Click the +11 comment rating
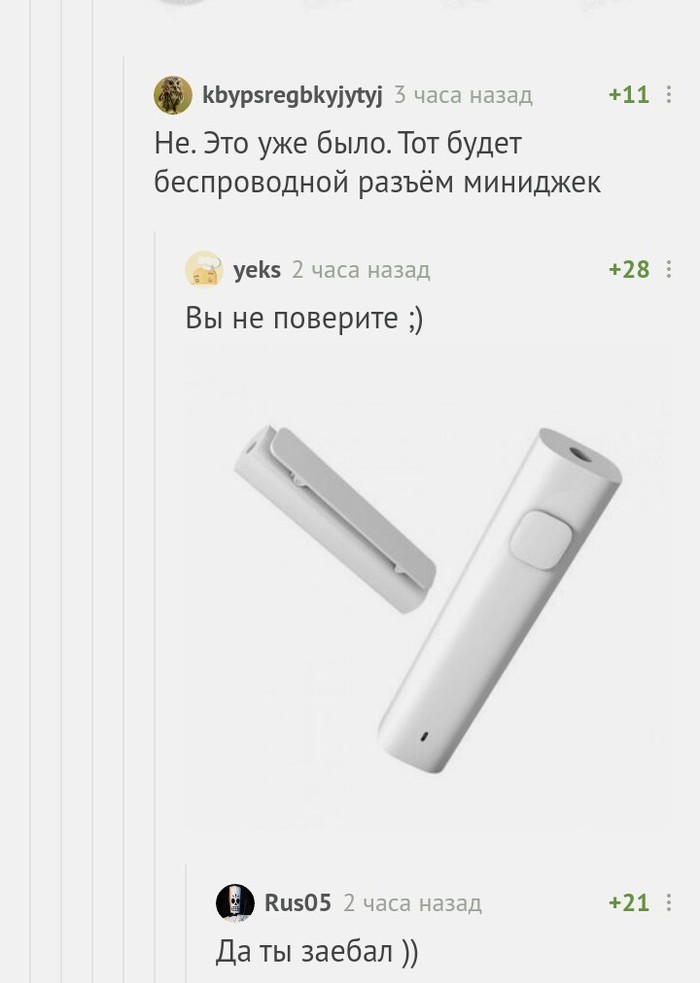 point(629,95)
